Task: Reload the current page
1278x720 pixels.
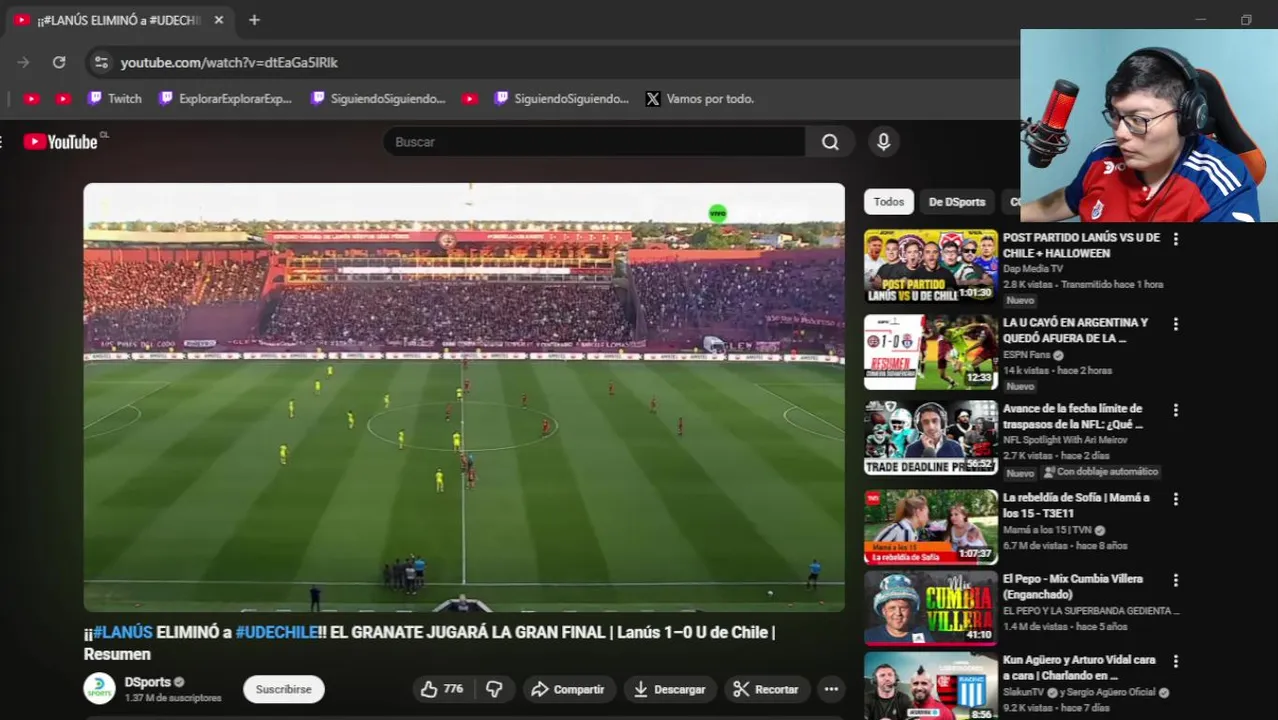Action: [x=59, y=62]
